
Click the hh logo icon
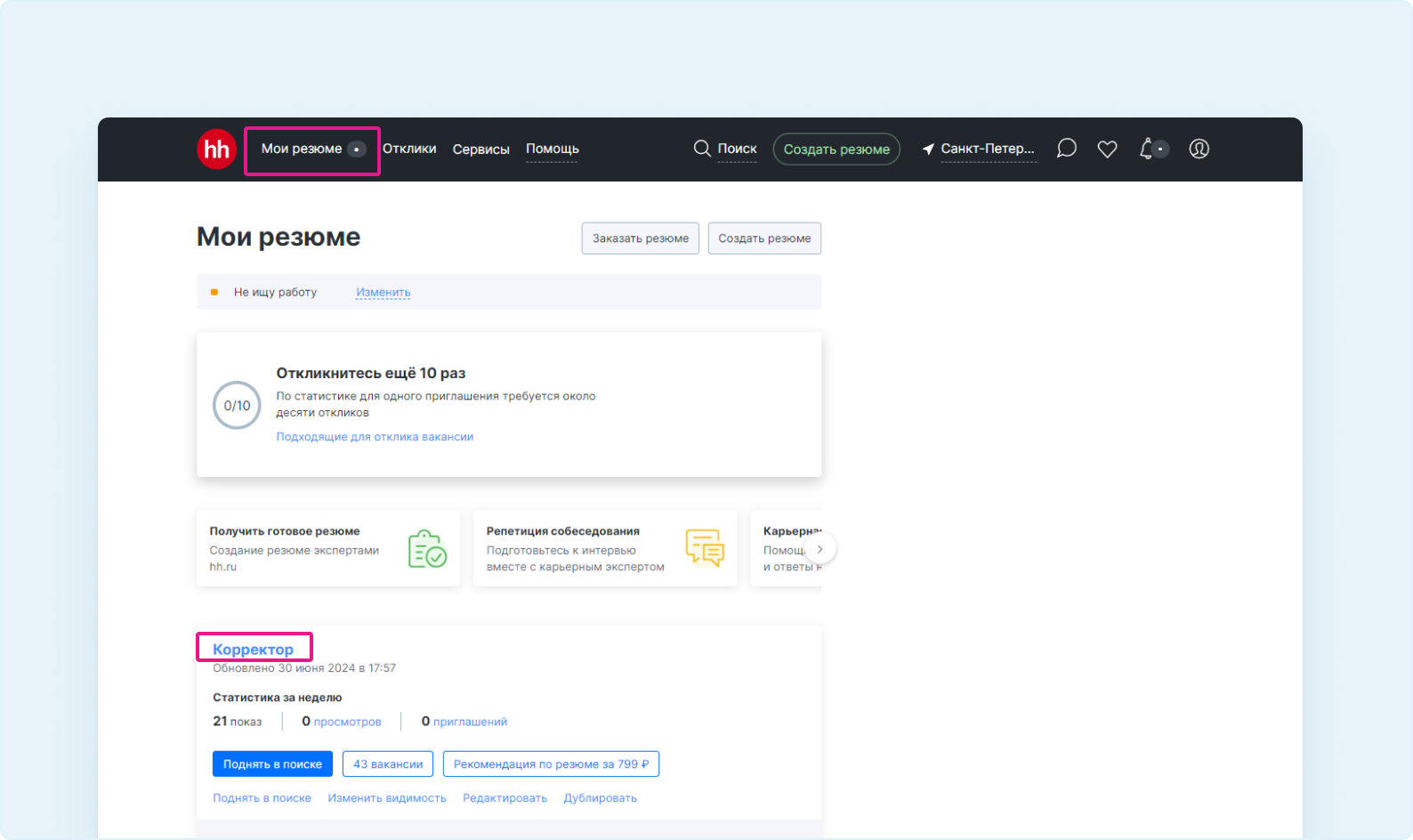point(216,149)
